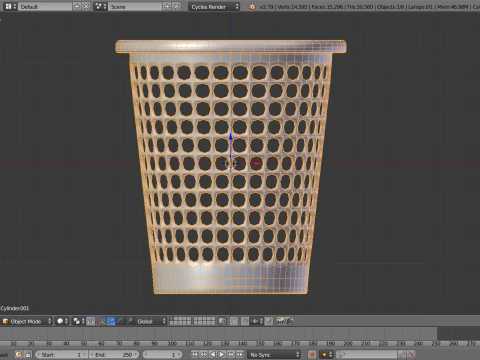Image resolution: width=480 pixels, height=360 pixels.
Task: Open the Global transform orientation dropdown
Action: click(150, 321)
